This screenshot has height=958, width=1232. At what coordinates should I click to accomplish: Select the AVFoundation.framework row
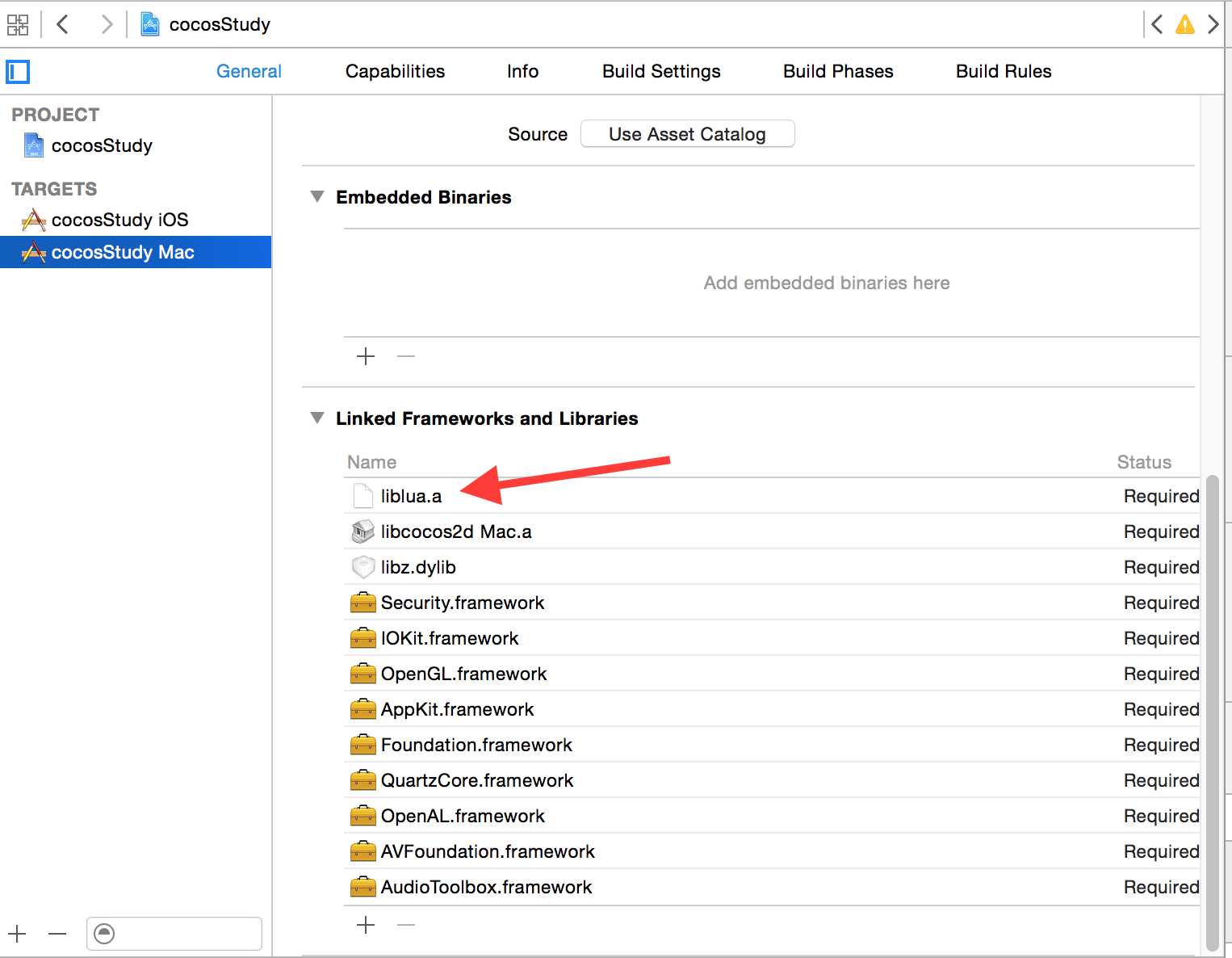point(772,851)
